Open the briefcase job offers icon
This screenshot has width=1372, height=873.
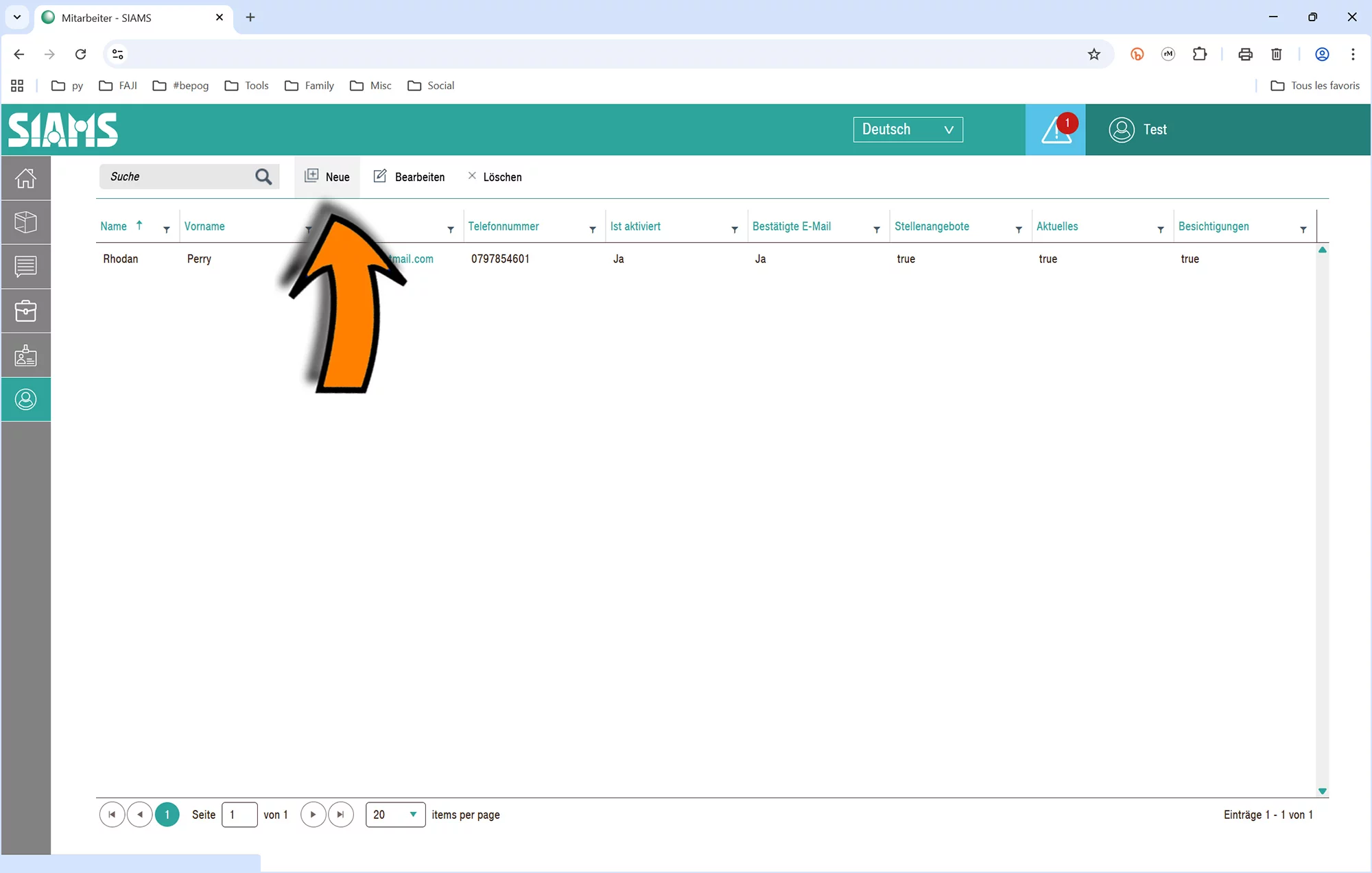pos(25,311)
